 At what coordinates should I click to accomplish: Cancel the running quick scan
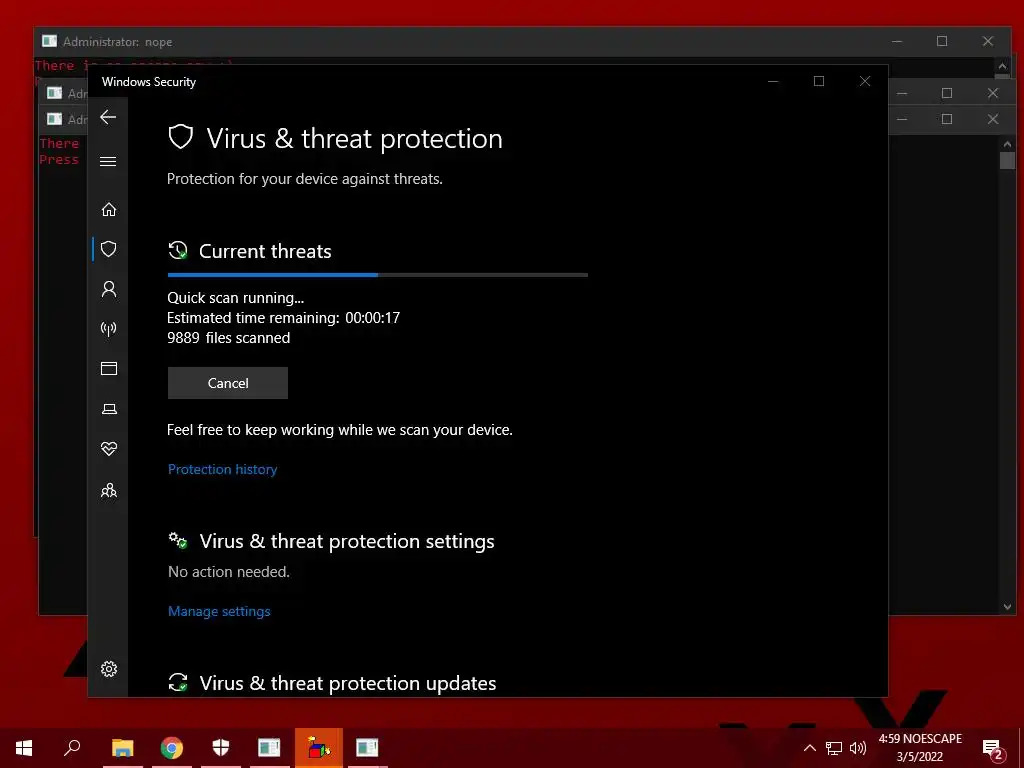(x=227, y=383)
